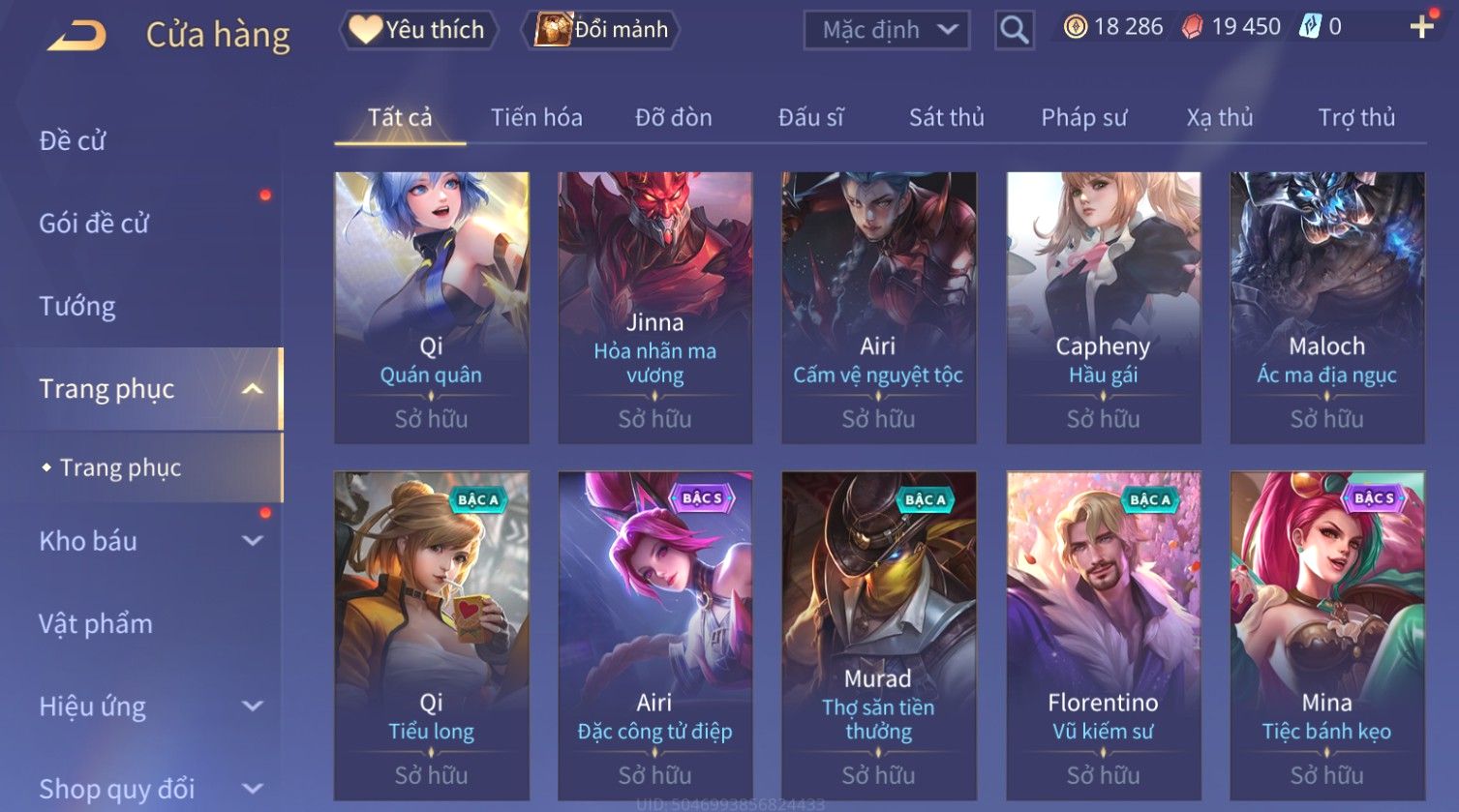The width and height of the screenshot is (1459, 812).
Task: Open search with the magnifier icon
Action: click(x=1014, y=30)
